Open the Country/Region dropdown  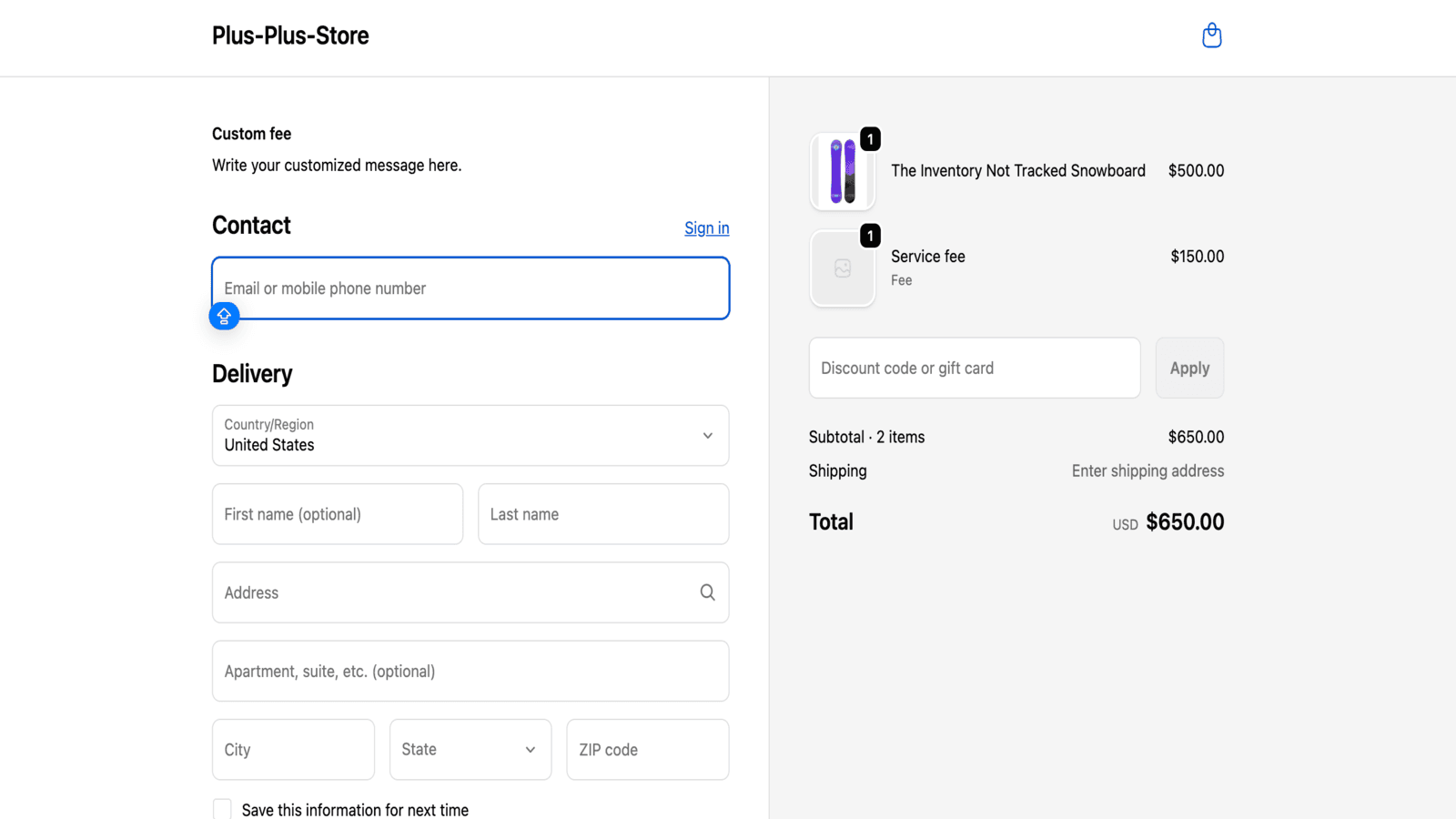470,436
